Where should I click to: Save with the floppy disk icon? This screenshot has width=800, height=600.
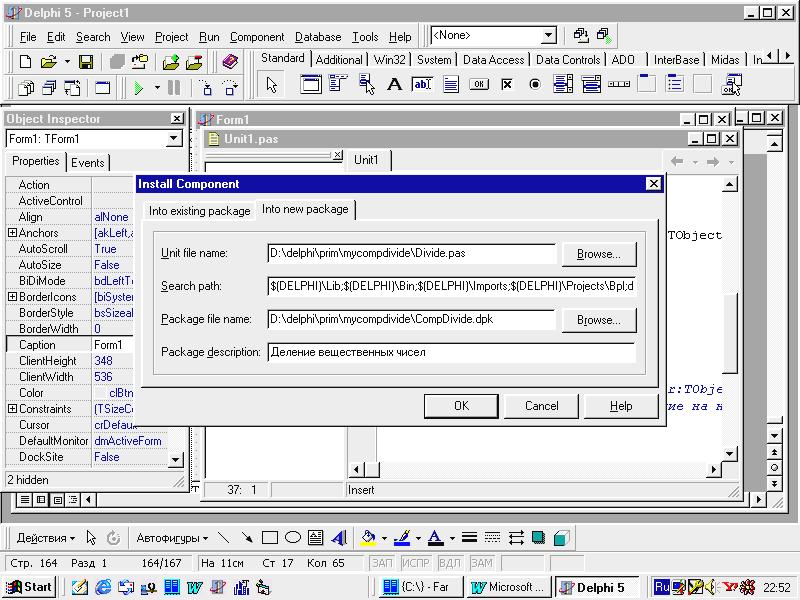(x=86, y=62)
